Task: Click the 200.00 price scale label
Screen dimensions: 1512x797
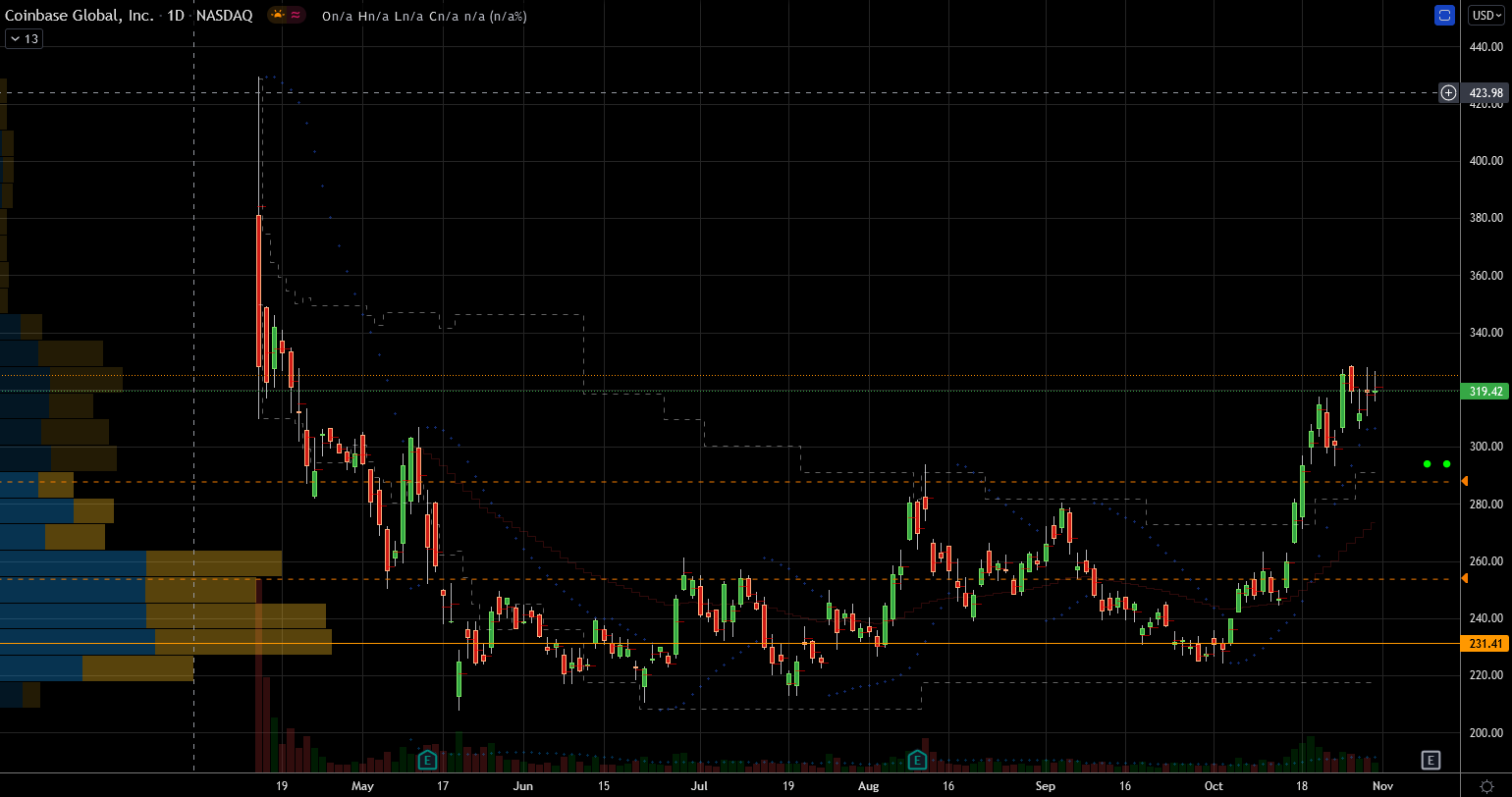Action: click(1486, 733)
